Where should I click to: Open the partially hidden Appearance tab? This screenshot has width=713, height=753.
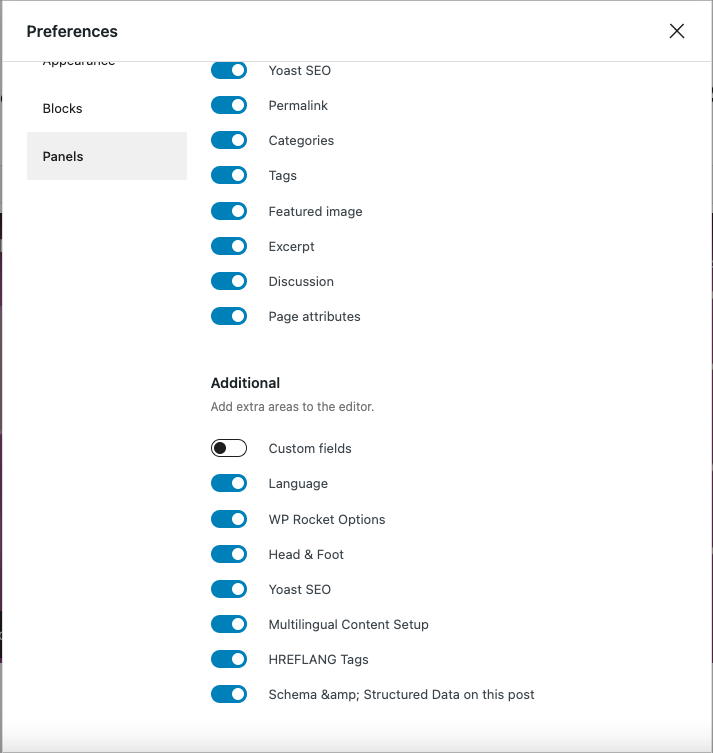107,63
